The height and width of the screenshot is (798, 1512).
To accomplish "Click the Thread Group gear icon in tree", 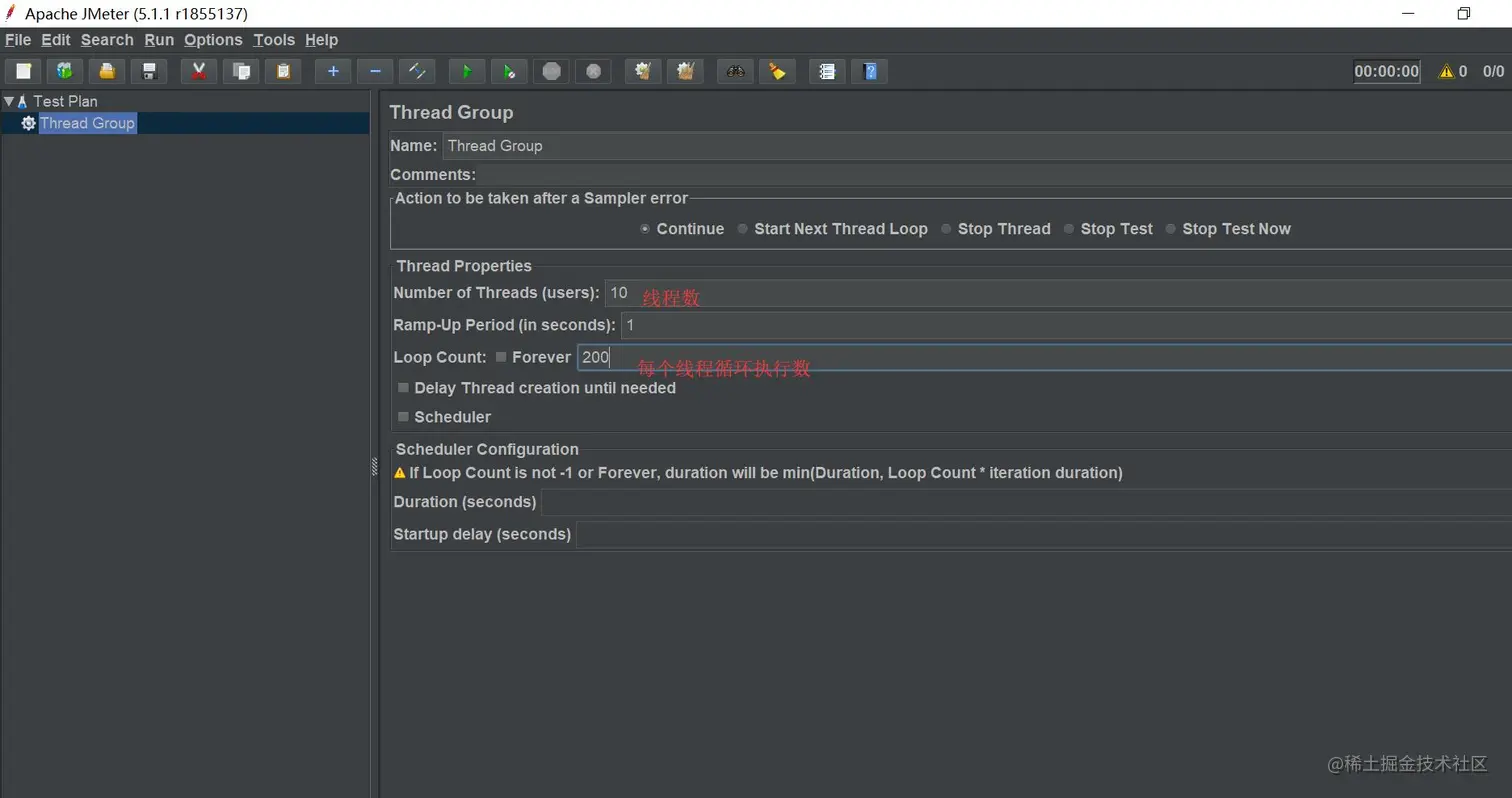I will point(29,123).
